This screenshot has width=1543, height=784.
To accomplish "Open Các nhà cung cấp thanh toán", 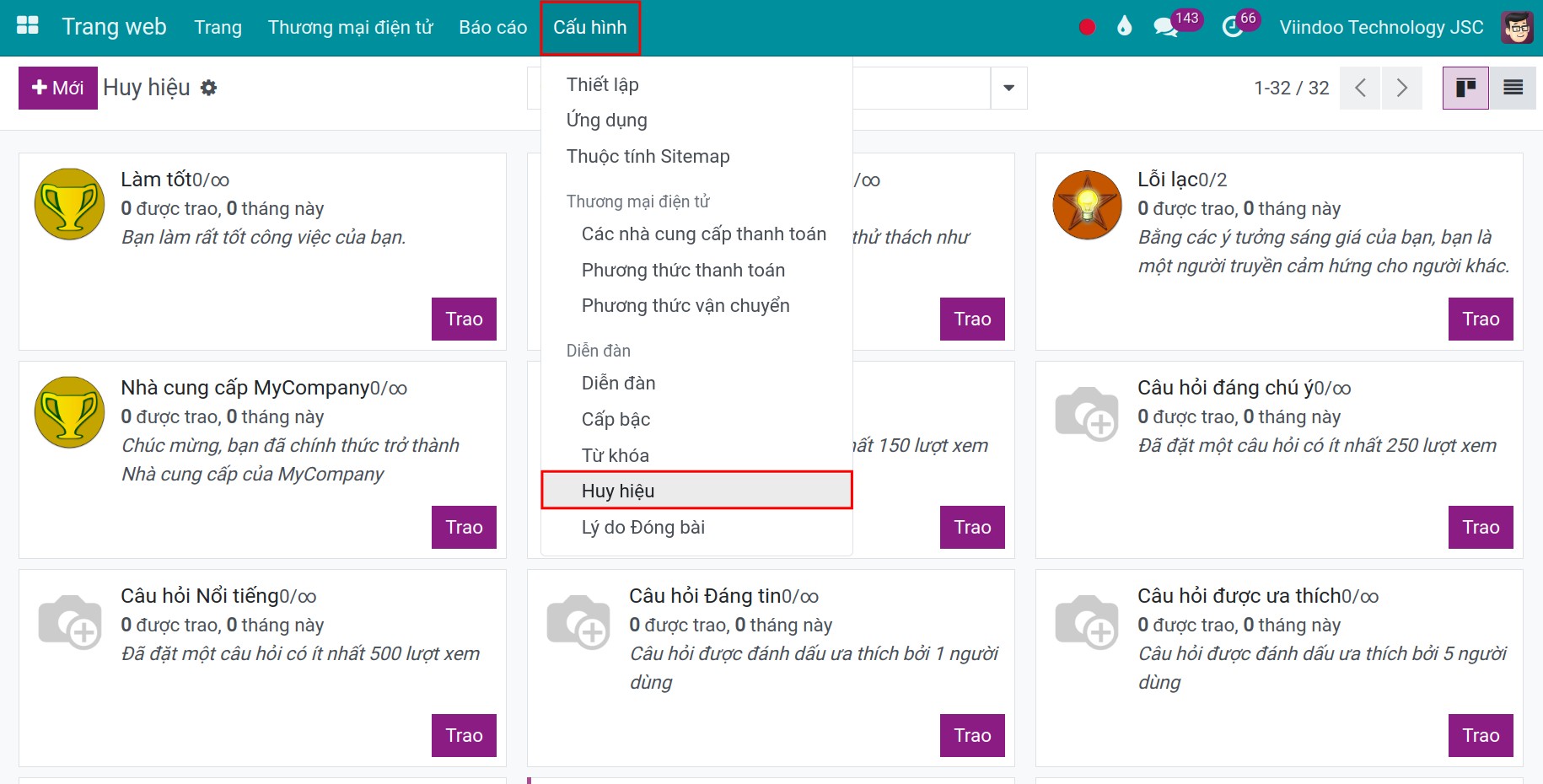I will 696,234.
